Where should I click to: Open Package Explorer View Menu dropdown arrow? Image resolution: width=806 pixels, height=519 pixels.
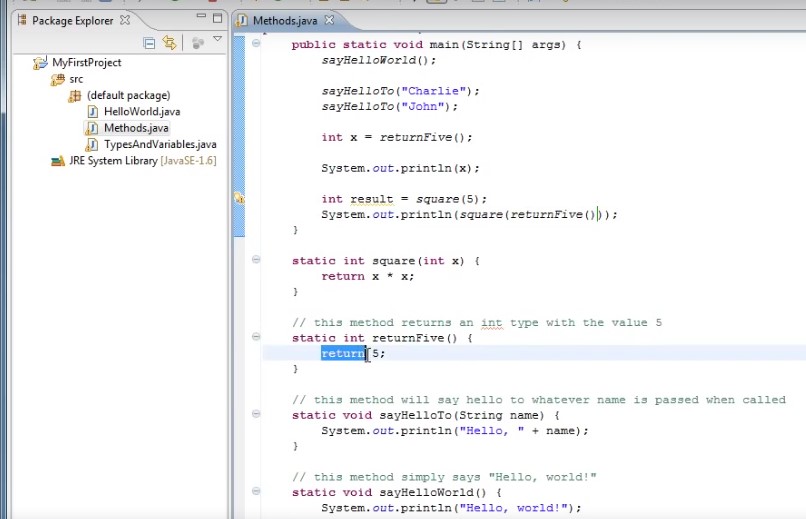click(x=217, y=40)
